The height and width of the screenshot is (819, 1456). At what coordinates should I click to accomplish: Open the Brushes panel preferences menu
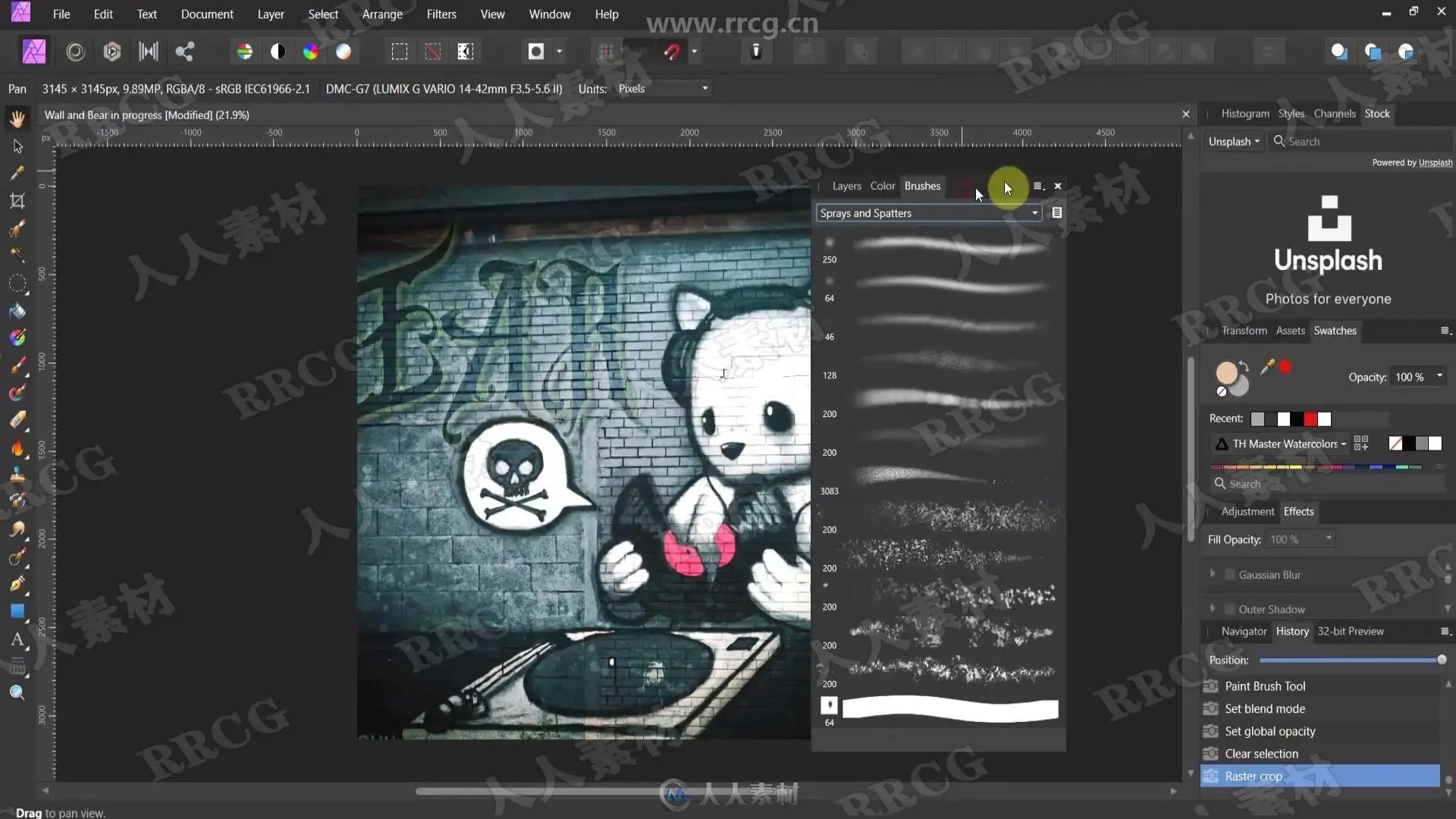point(1038,186)
